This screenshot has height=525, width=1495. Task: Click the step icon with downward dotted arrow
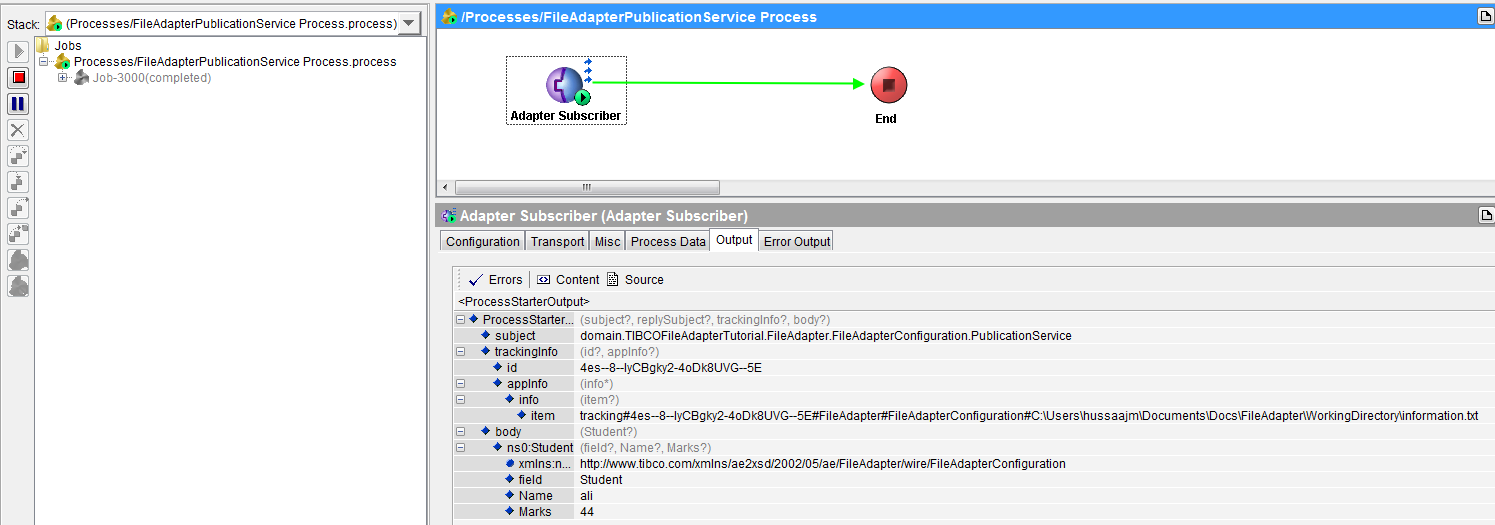coord(18,182)
